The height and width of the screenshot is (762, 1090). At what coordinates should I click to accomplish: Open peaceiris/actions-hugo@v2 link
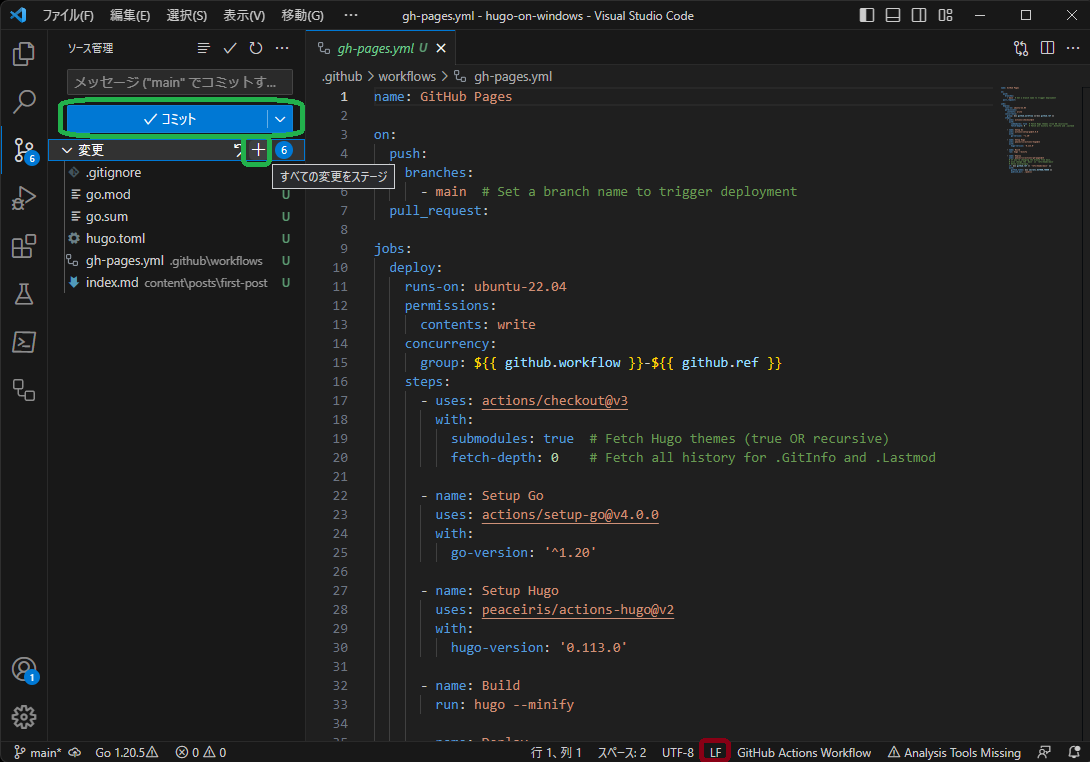[x=578, y=610]
